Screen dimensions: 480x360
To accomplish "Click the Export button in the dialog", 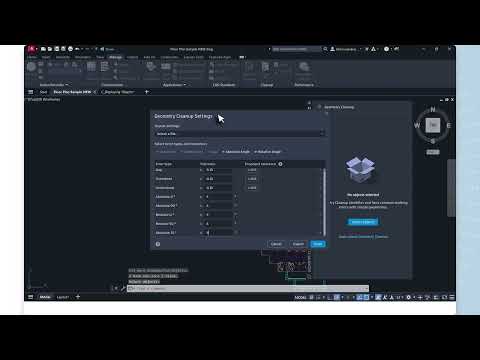I will point(298,244).
